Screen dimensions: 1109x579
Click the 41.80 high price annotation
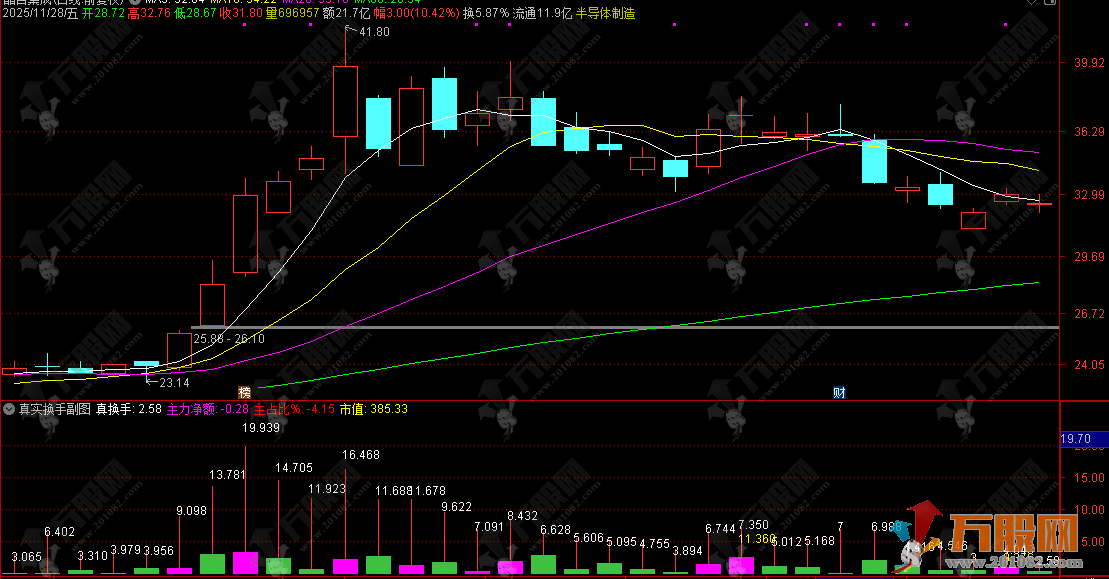coord(374,32)
